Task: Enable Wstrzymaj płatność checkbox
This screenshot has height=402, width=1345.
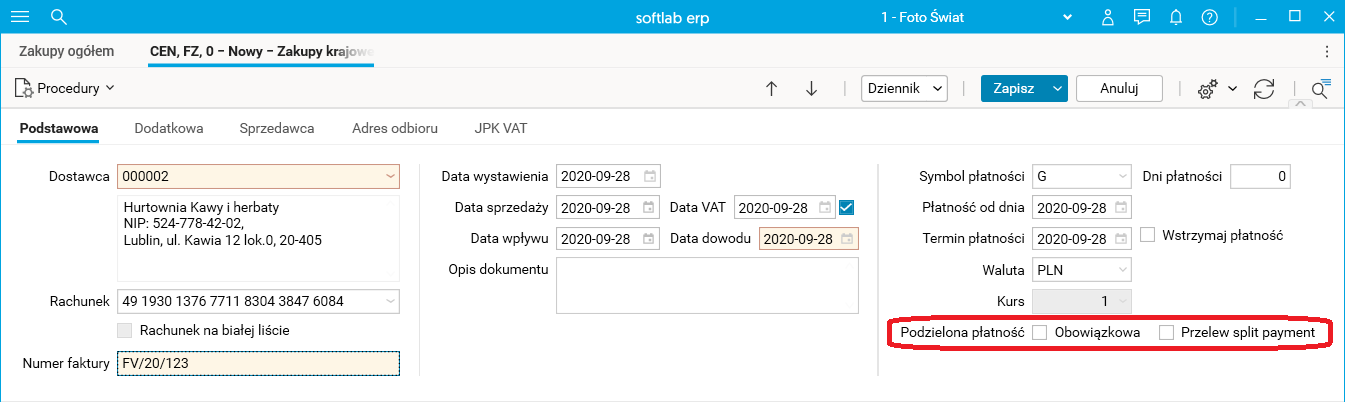Action: tap(1147, 235)
